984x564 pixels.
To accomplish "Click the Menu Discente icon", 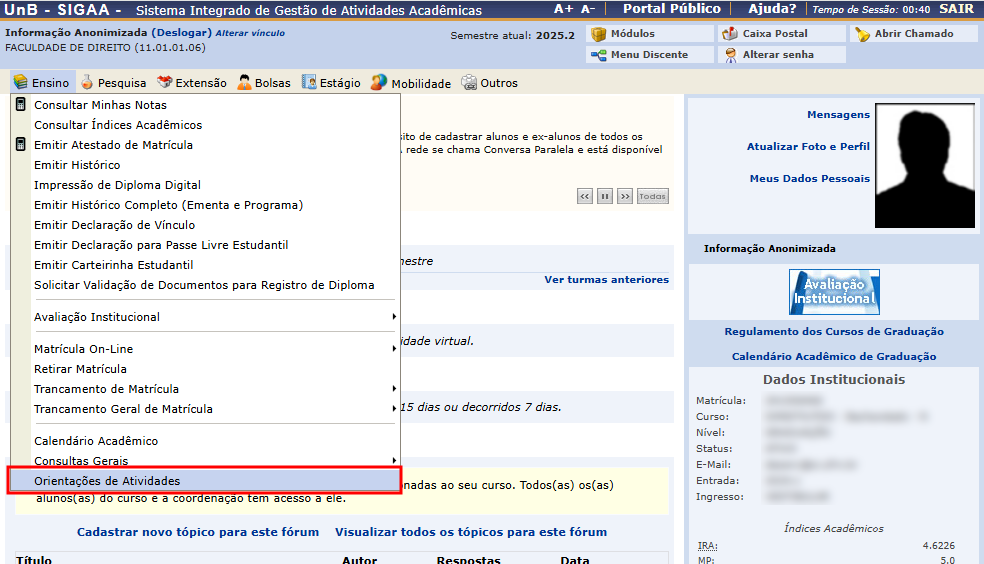I will click(x=599, y=55).
